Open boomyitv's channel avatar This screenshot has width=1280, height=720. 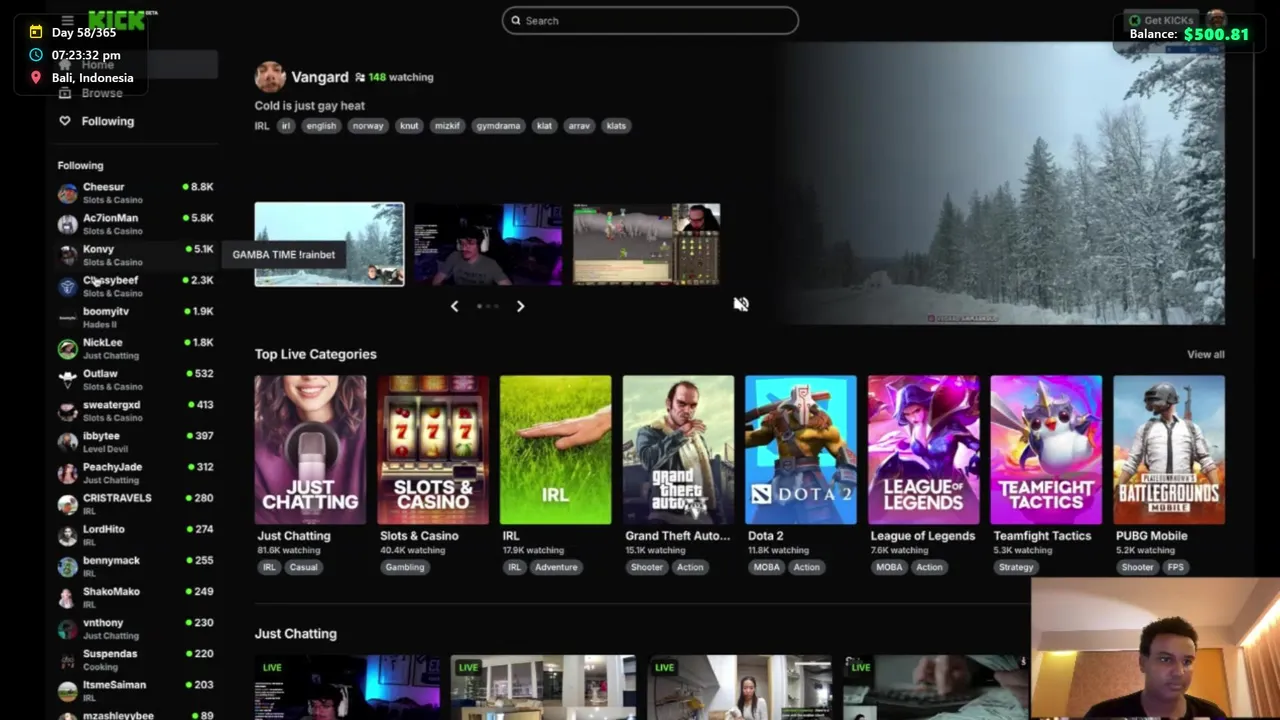tap(67, 318)
